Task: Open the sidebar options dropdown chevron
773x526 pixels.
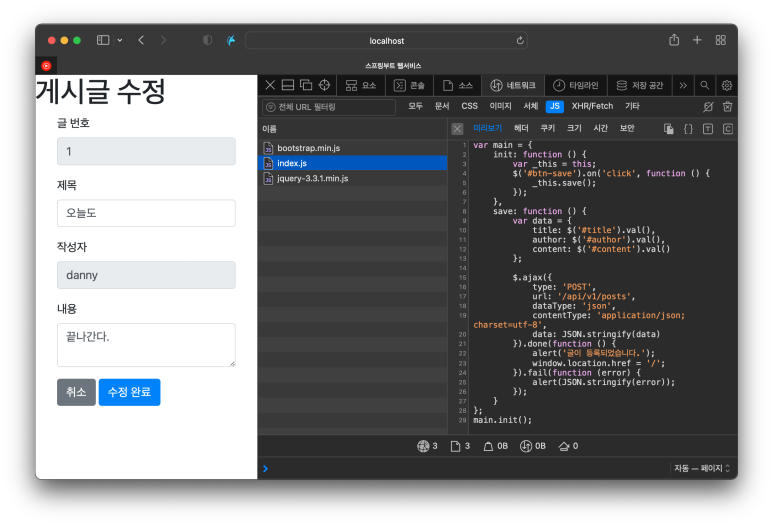Action: (120, 40)
